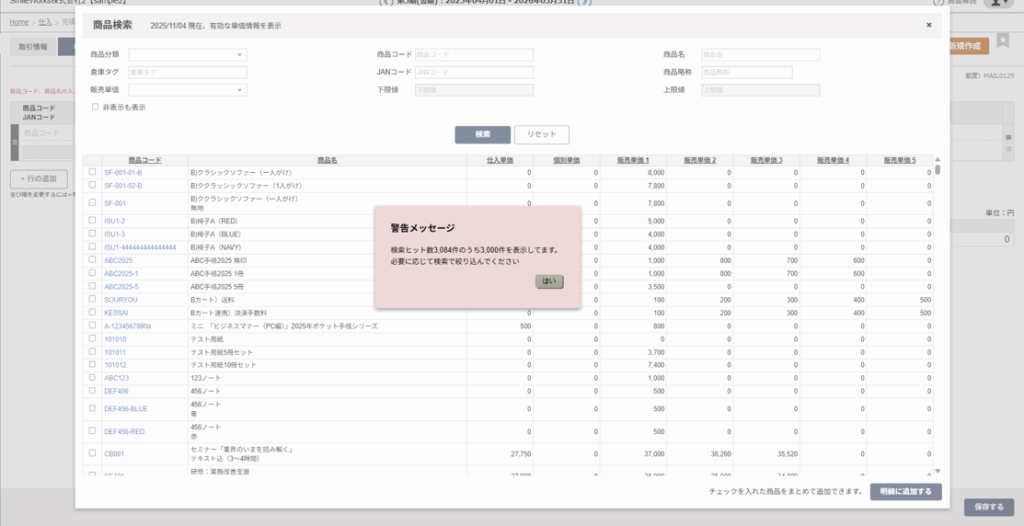Open the 販売単価 dropdown
Viewport: 1024px width, 526px height.
(x=187, y=90)
